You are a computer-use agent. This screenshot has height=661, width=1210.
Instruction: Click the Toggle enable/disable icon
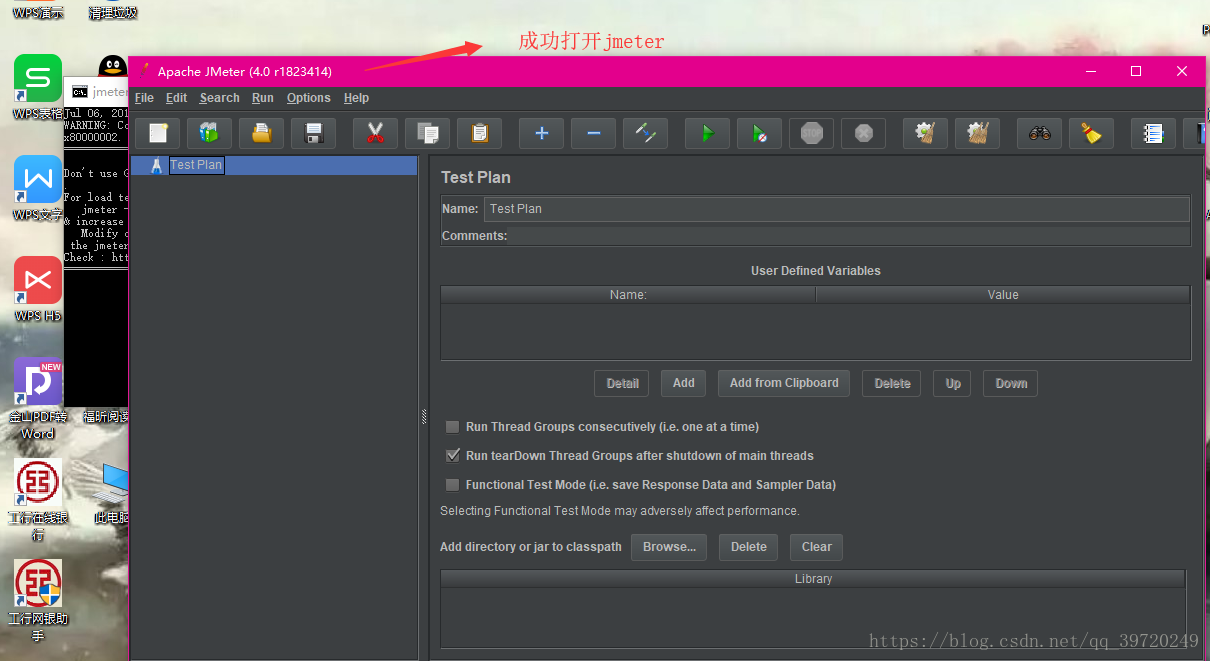(x=645, y=133)
